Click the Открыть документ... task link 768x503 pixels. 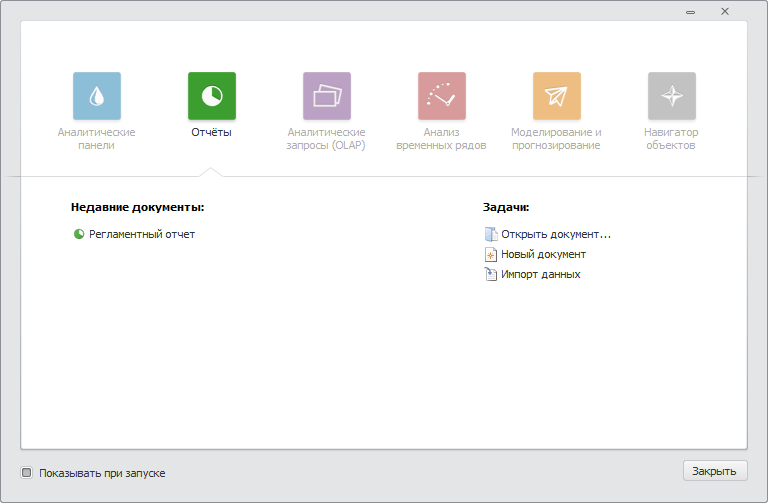click(x=556, y=234)
